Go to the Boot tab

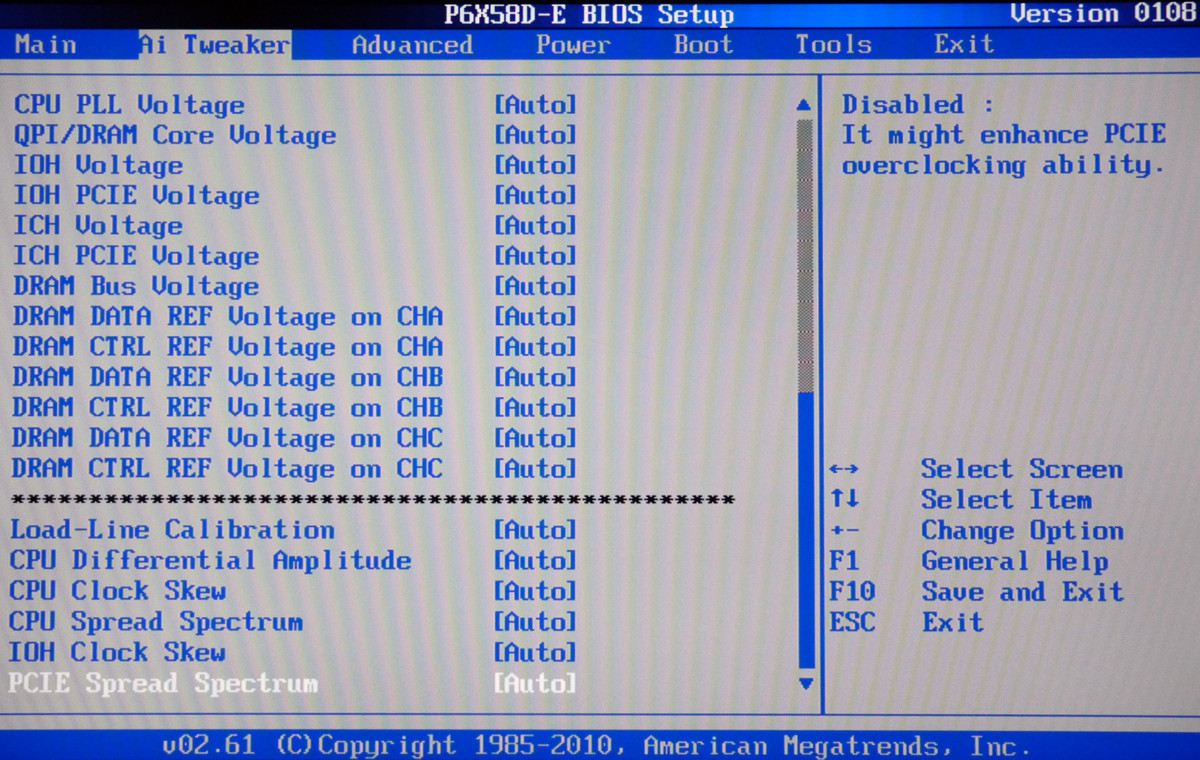(x=703, y=45)
